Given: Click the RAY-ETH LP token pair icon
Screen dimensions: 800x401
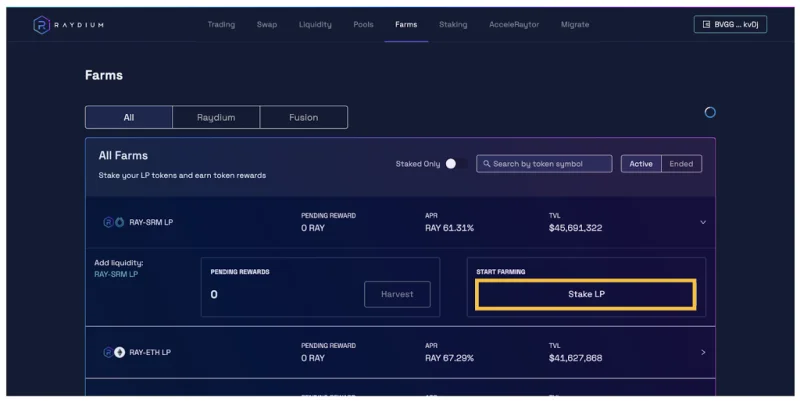Looking at the screenshot, I should pyautogui.click(x=114, y=353).
